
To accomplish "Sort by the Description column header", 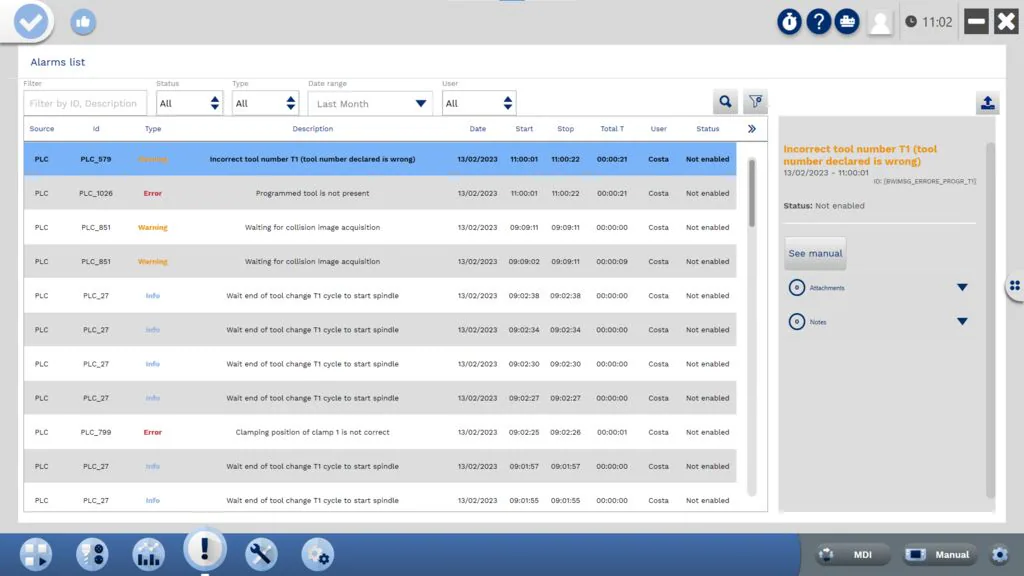I will tap(313, 129).
